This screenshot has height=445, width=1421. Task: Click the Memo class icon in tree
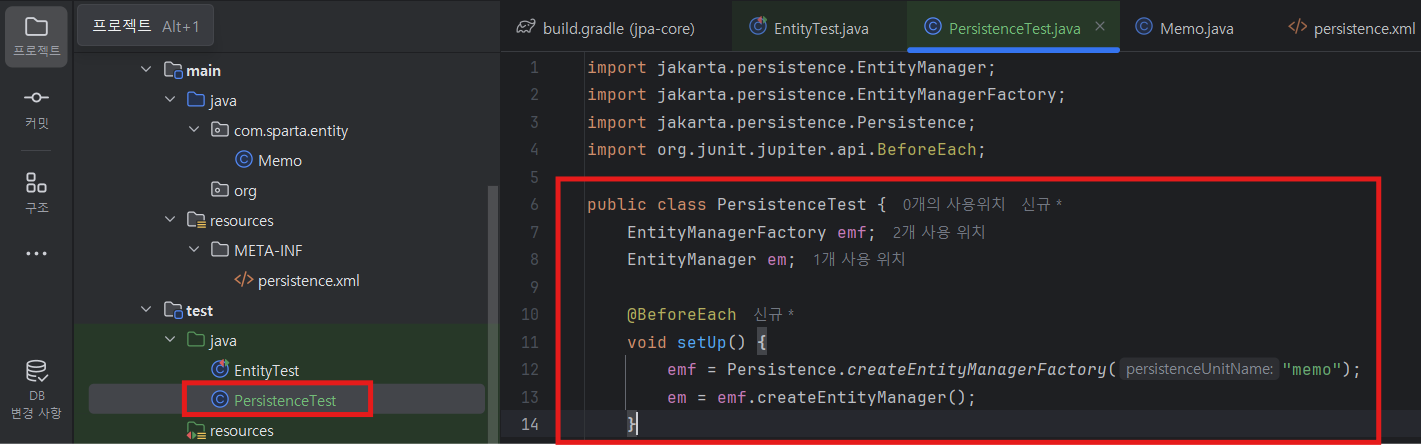pyautogui.click(x=243, y=160)
